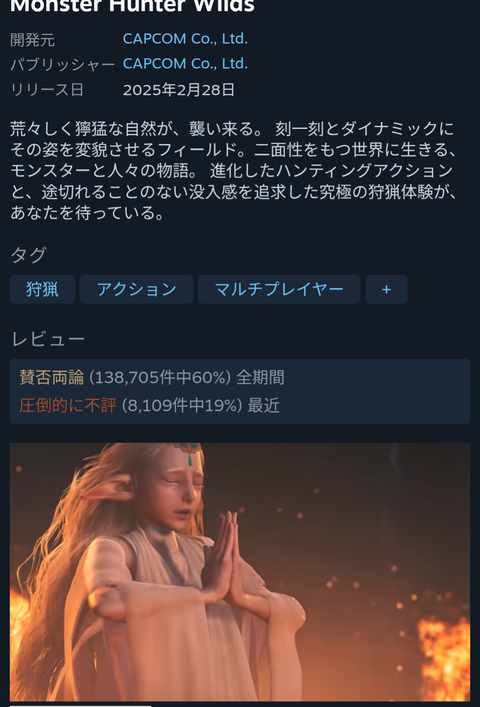Open the developer CAPCOM Co., Ltd. link
Image resolution: width=480 pixels, height=707 pixels.
click(185, 39)
